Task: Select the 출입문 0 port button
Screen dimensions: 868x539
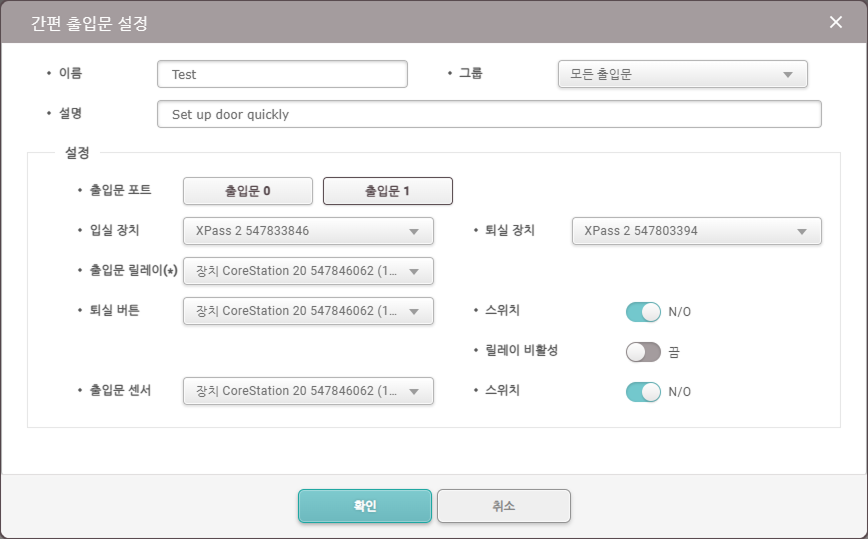Action: coord(248,191)
